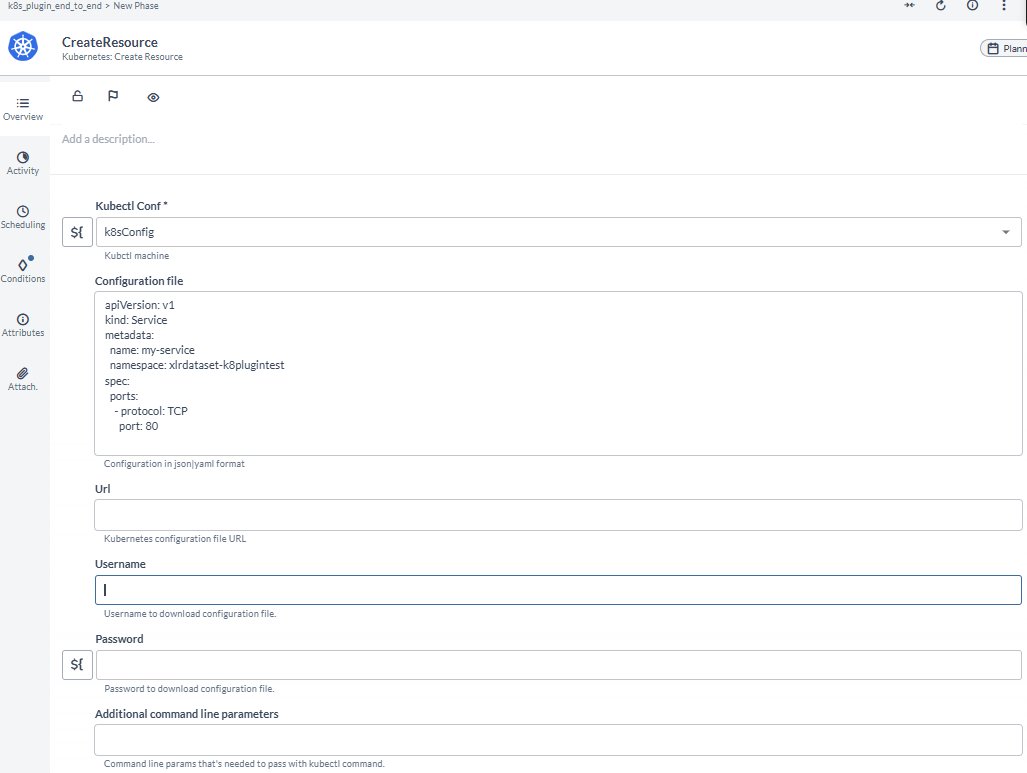Click Add a description placeholder

[x=108, y=139]
